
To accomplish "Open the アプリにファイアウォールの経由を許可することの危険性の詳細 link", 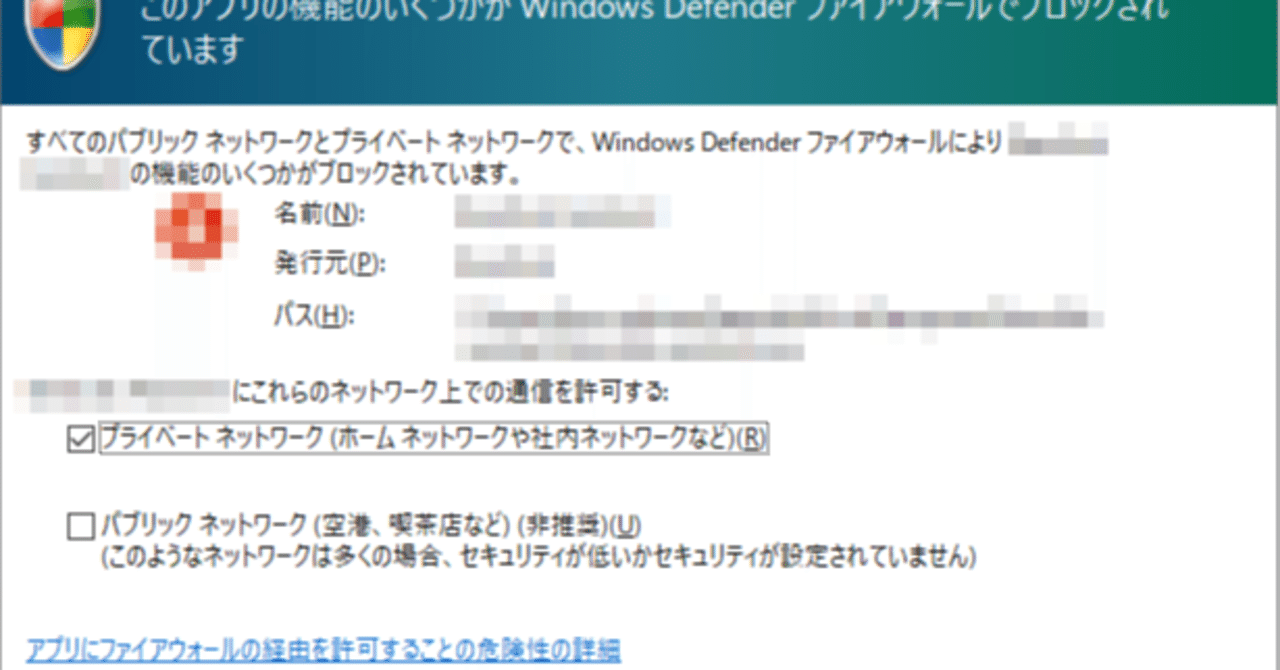I will [x=324, y=649].
